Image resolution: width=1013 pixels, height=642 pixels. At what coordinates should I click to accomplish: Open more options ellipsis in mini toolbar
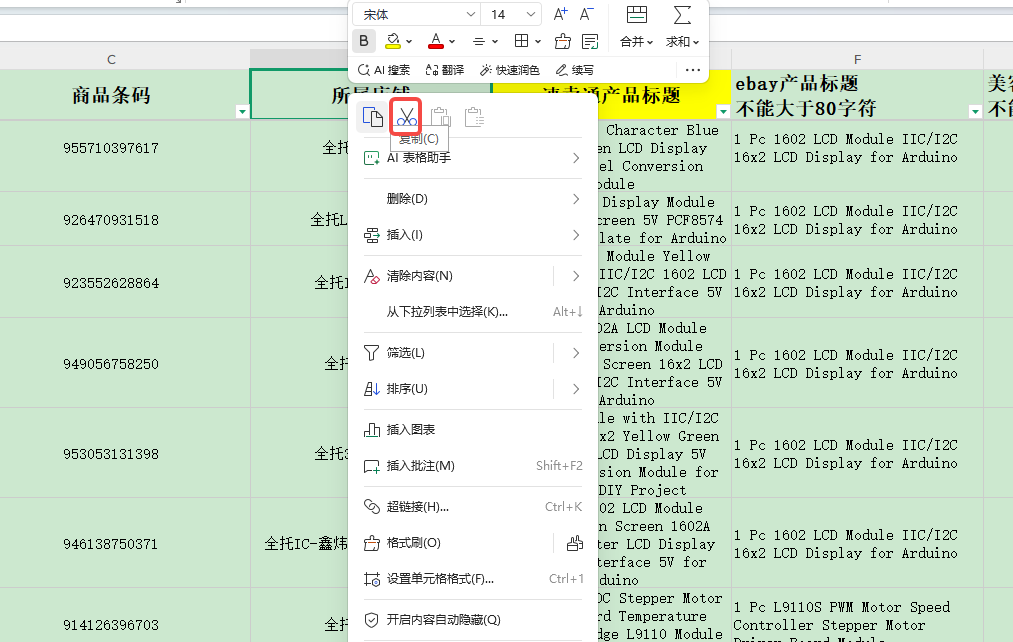pyautogui.click(x=693, y=70)
